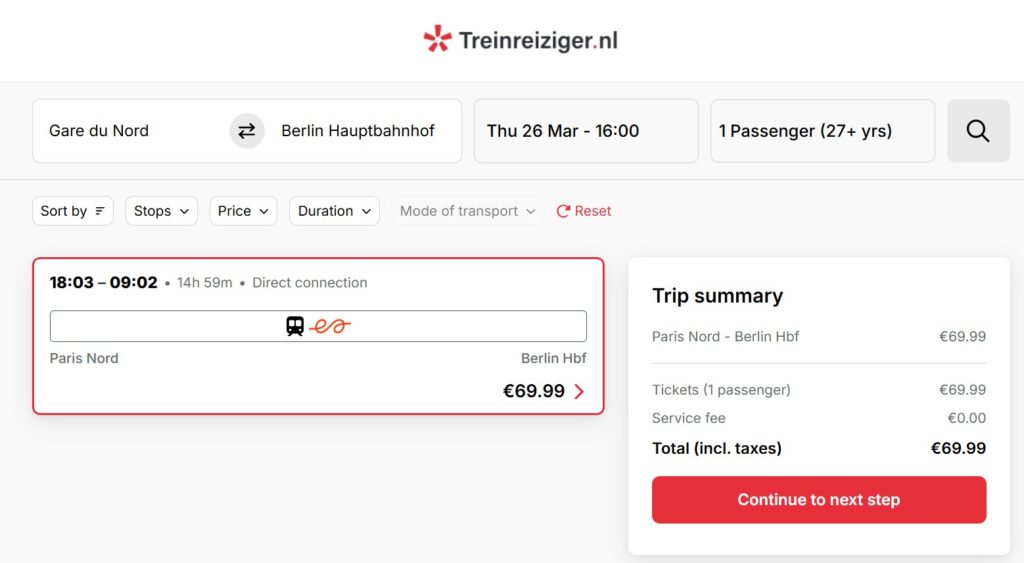1024x563 pixels.
Task: Click the Treinreiziger.nl site name
Action: pyautogui.click(x=538, y=40)
